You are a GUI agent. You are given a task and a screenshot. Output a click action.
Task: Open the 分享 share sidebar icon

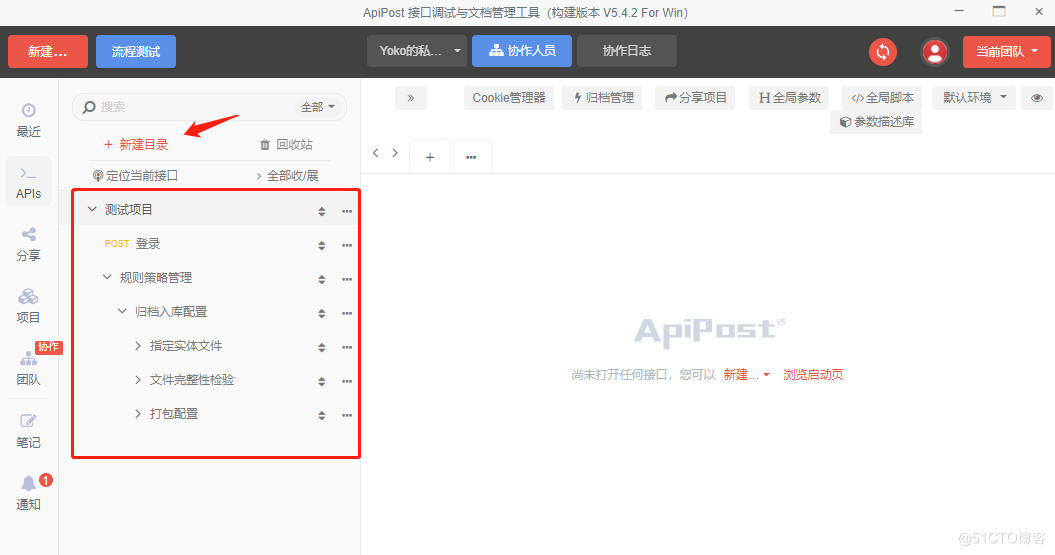(x=28, y=244)
